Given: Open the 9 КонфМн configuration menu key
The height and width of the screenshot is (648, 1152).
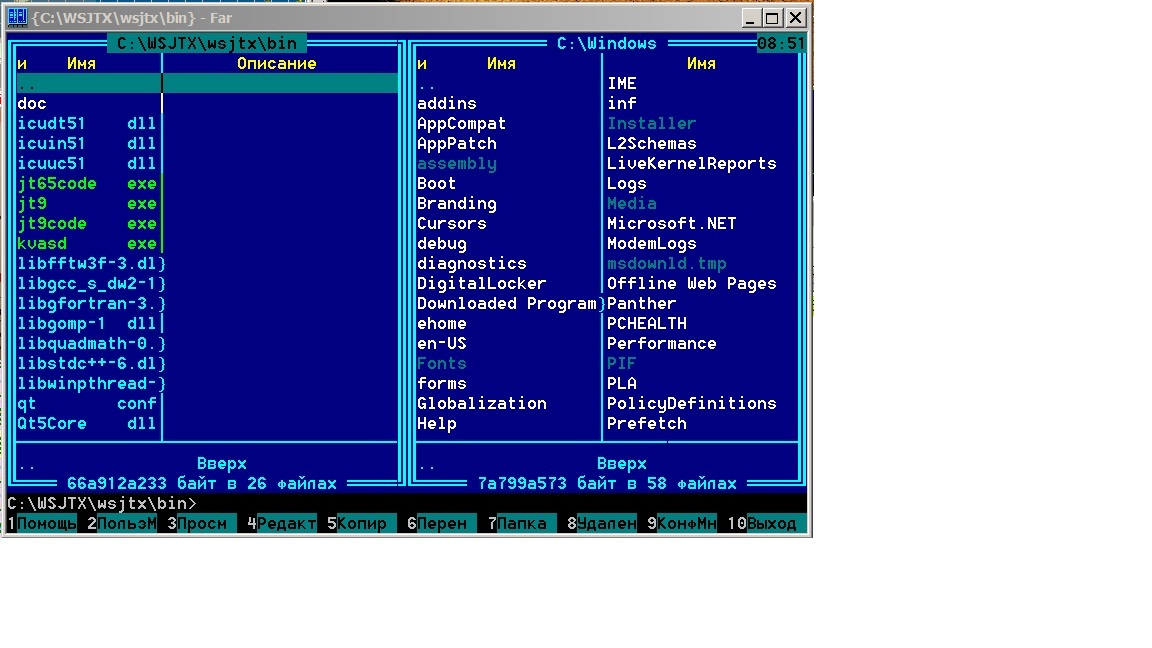Looking at the screenshot, I should coord(686,523).
